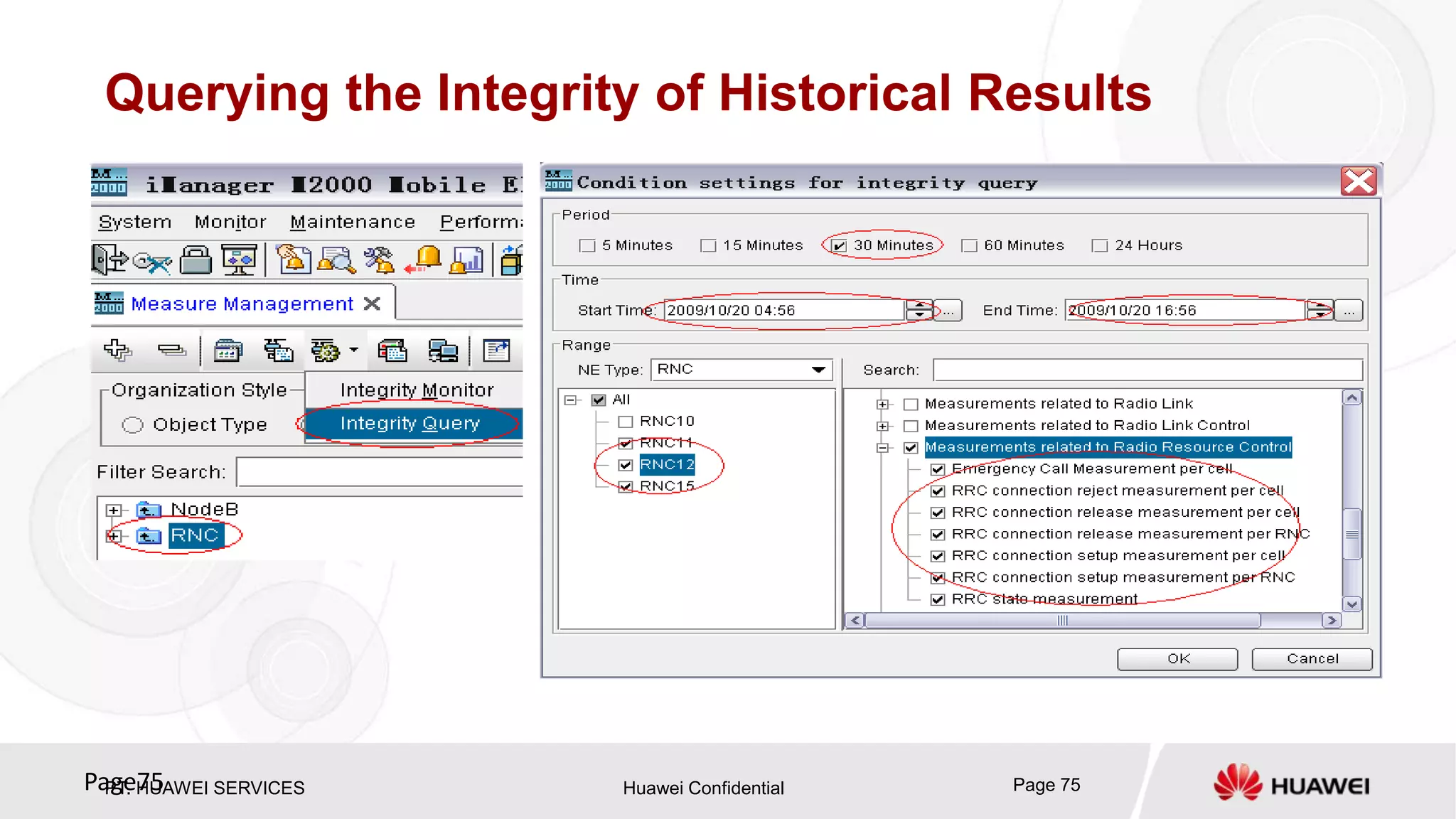Image resolution: width=1456 pixels, height=819 pixels.
Task: Click the NodeB folder icon
Action: [148, 510]
